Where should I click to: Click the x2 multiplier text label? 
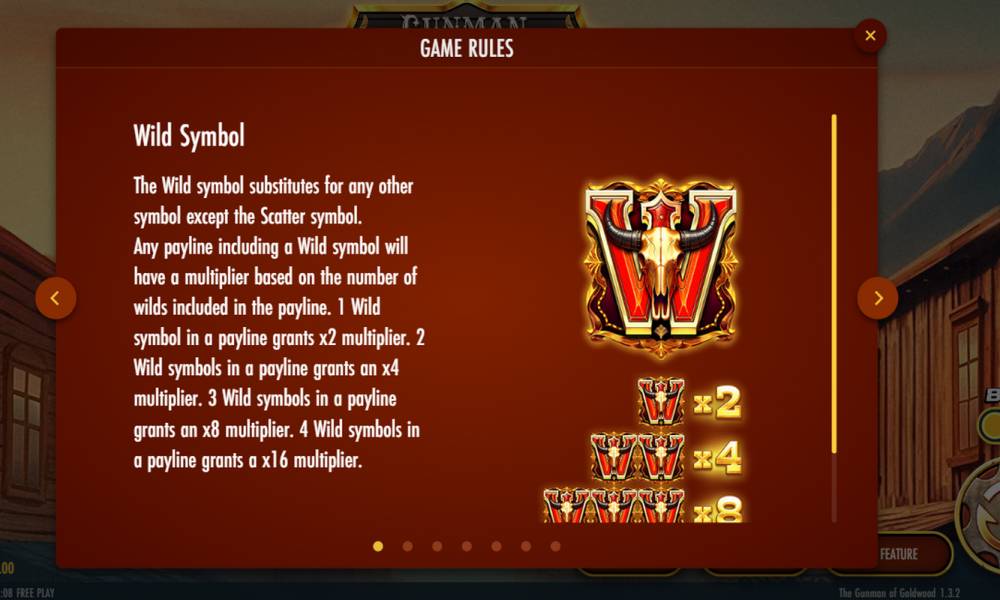click(x=717, y=402)
